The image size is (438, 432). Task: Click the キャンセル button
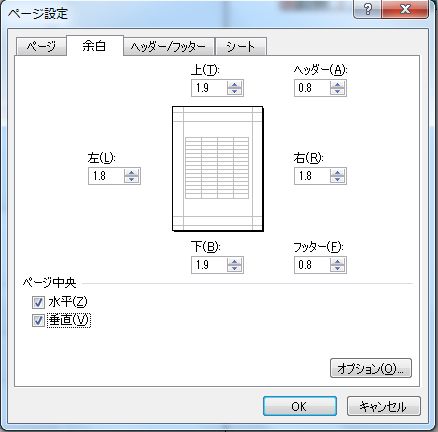coord(384,406)
